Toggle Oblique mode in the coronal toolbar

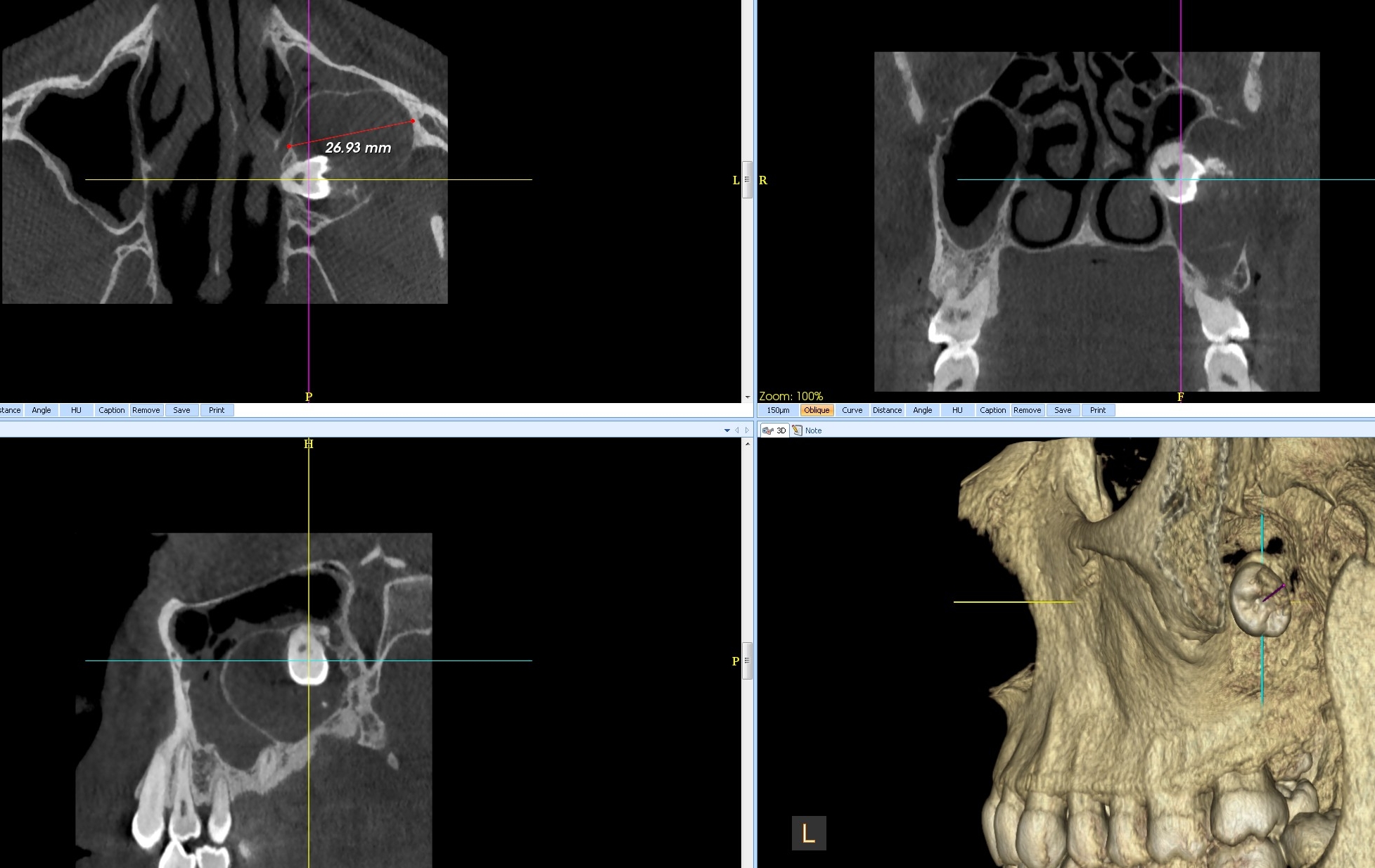[817, 410]
